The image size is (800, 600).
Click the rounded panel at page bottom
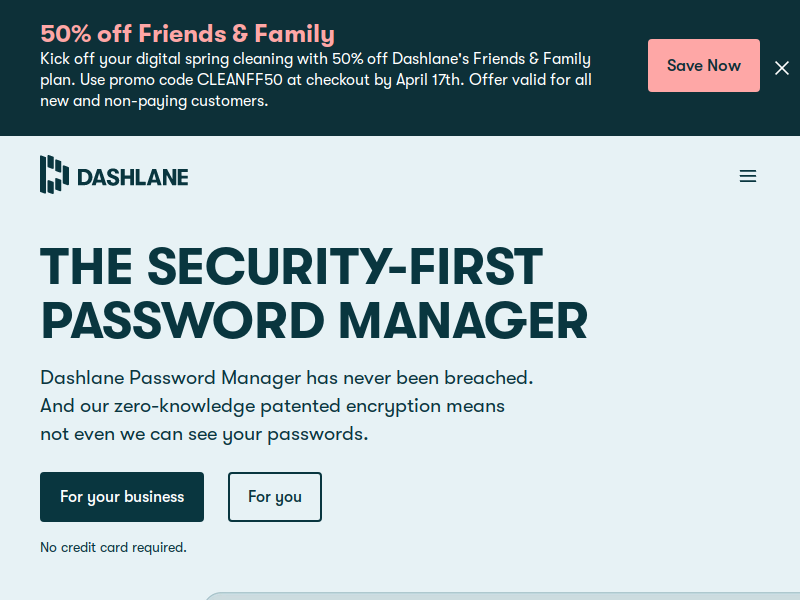502,596
